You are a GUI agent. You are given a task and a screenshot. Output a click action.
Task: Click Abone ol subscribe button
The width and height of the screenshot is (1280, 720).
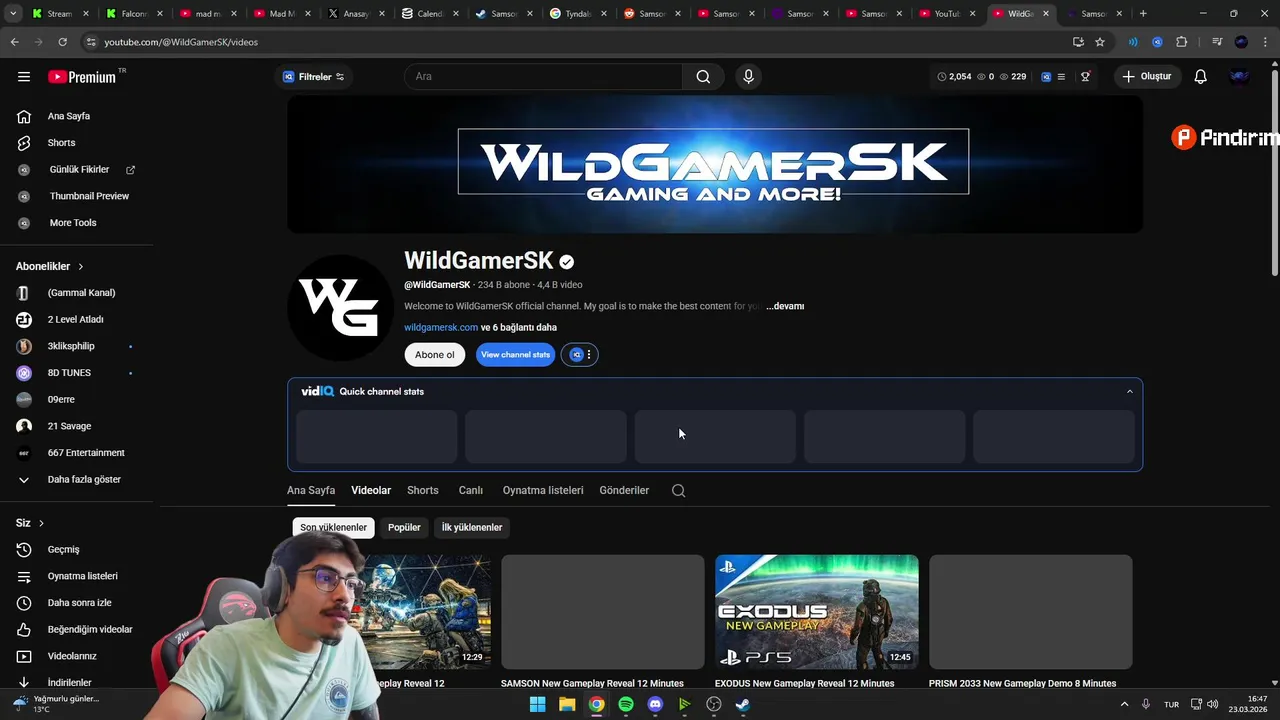435,354
